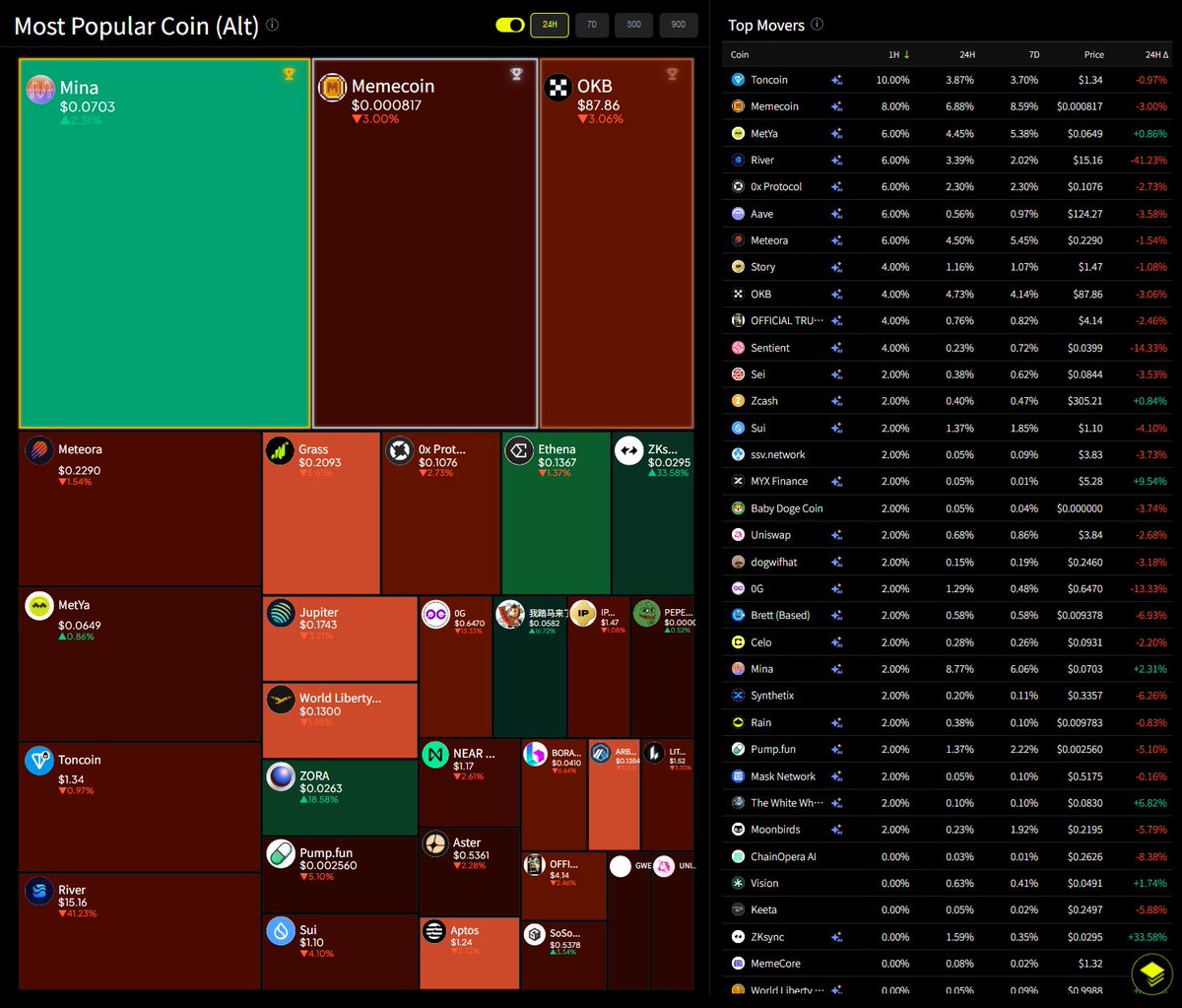This screenshot has height=1008, width=1182.
Task: Click the Sui heatmap tile
Action: click(340, 952)
